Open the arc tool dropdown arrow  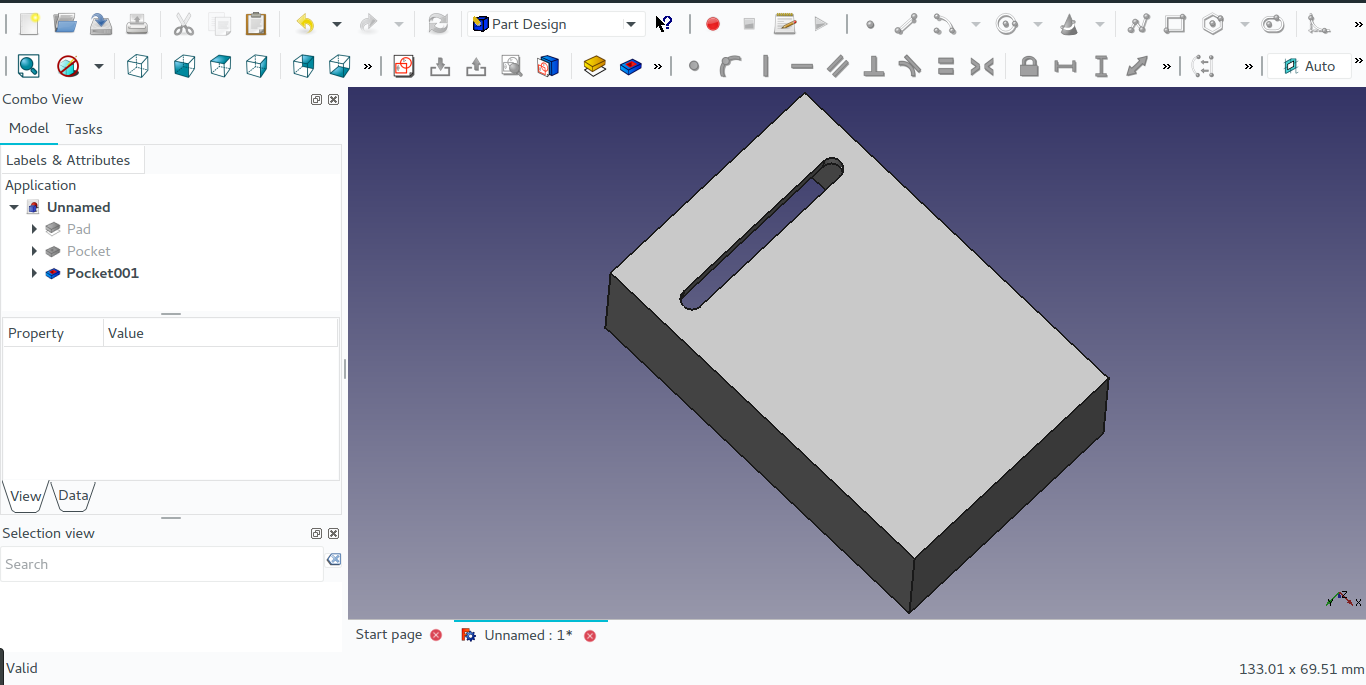[975, 24]
